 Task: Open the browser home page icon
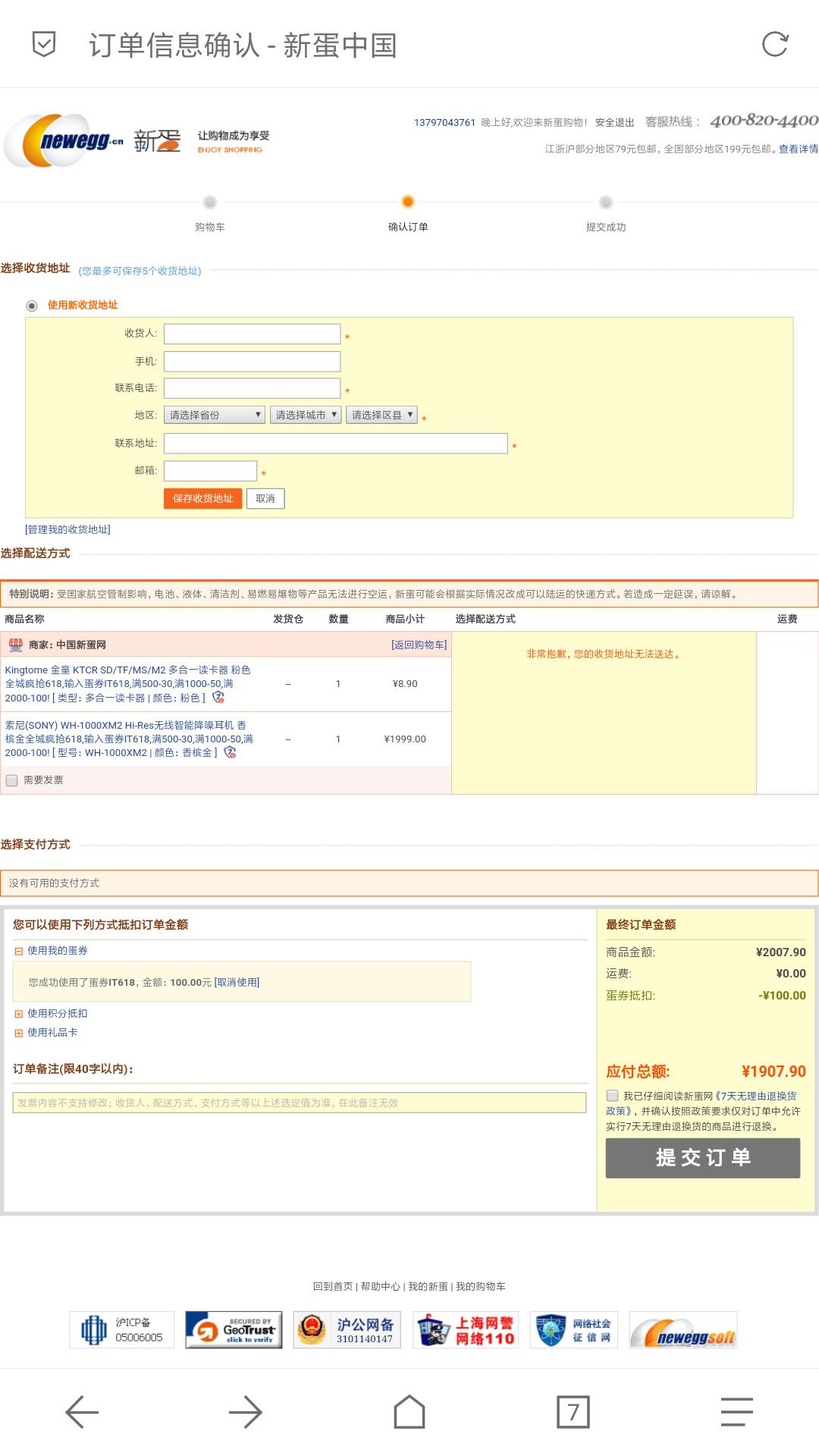coord(409,1412)
